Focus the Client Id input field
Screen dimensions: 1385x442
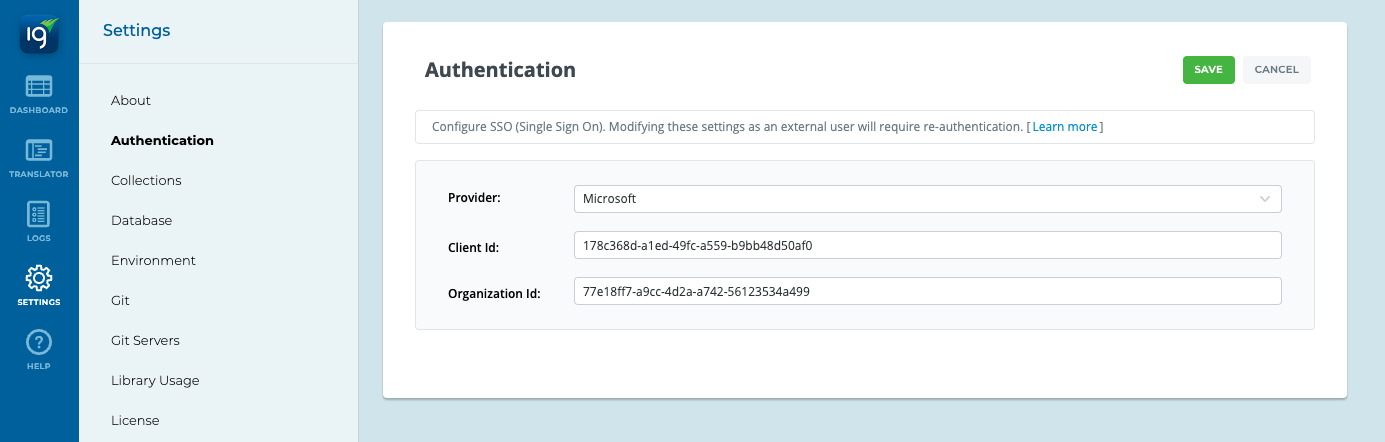tap(927, 245)
